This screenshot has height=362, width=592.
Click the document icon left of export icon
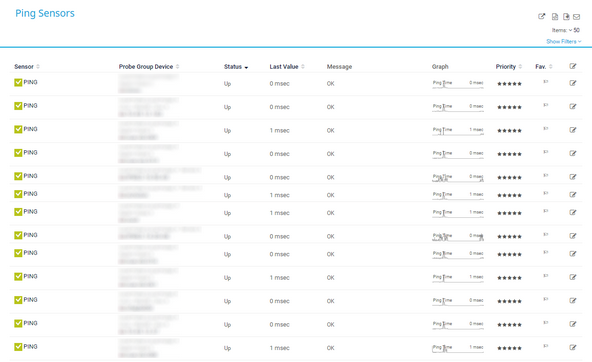[555, 16]
